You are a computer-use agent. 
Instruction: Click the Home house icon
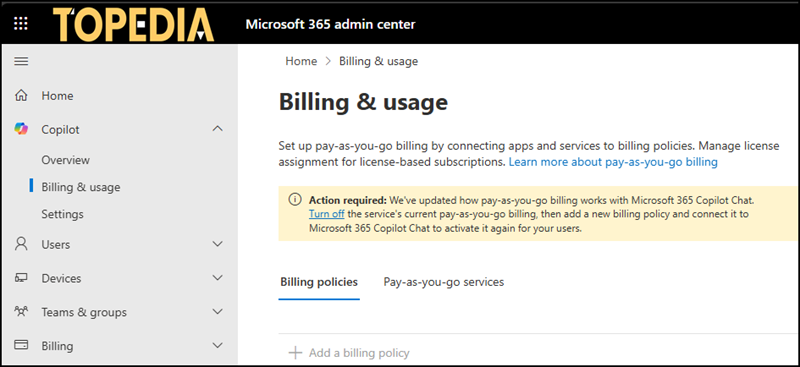[x=21, y=95]
